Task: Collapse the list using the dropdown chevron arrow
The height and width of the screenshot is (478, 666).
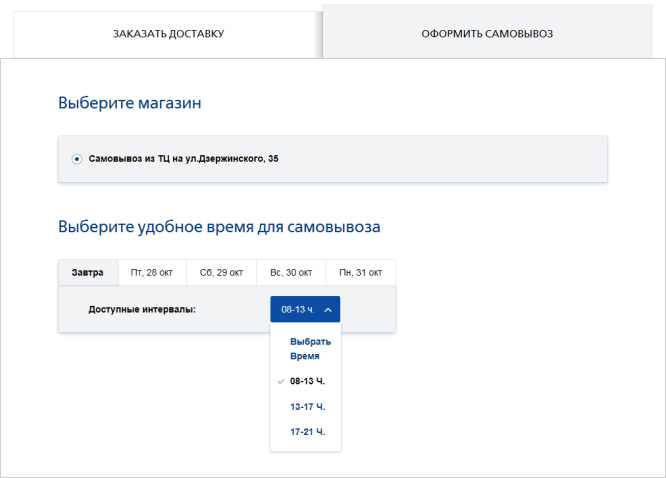Action: (328, 310)
